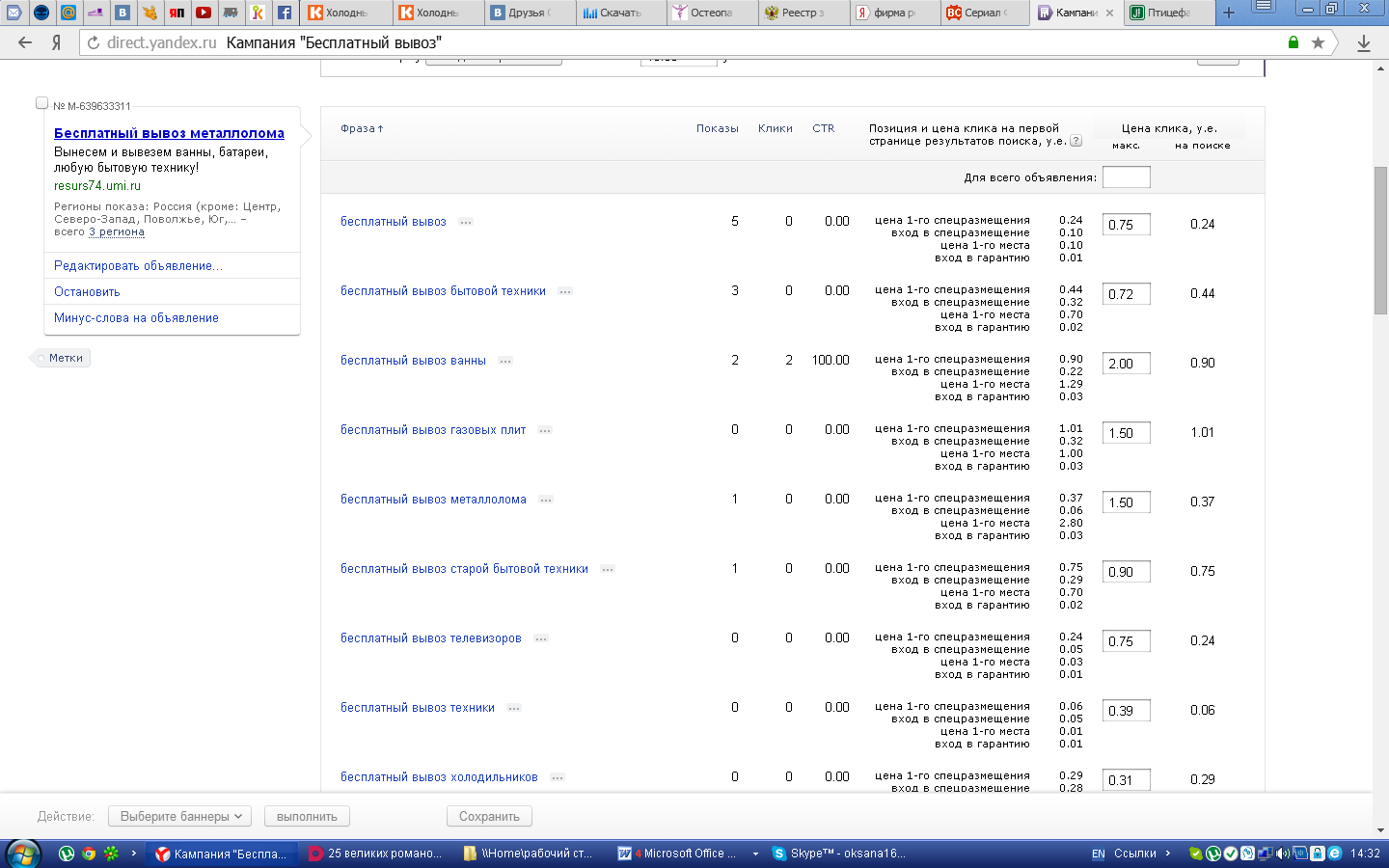Switch to the 'Реестр' browser tab
Image resolution: width=1389 pixels, height=868 pixels.
[x=801, y=13]
